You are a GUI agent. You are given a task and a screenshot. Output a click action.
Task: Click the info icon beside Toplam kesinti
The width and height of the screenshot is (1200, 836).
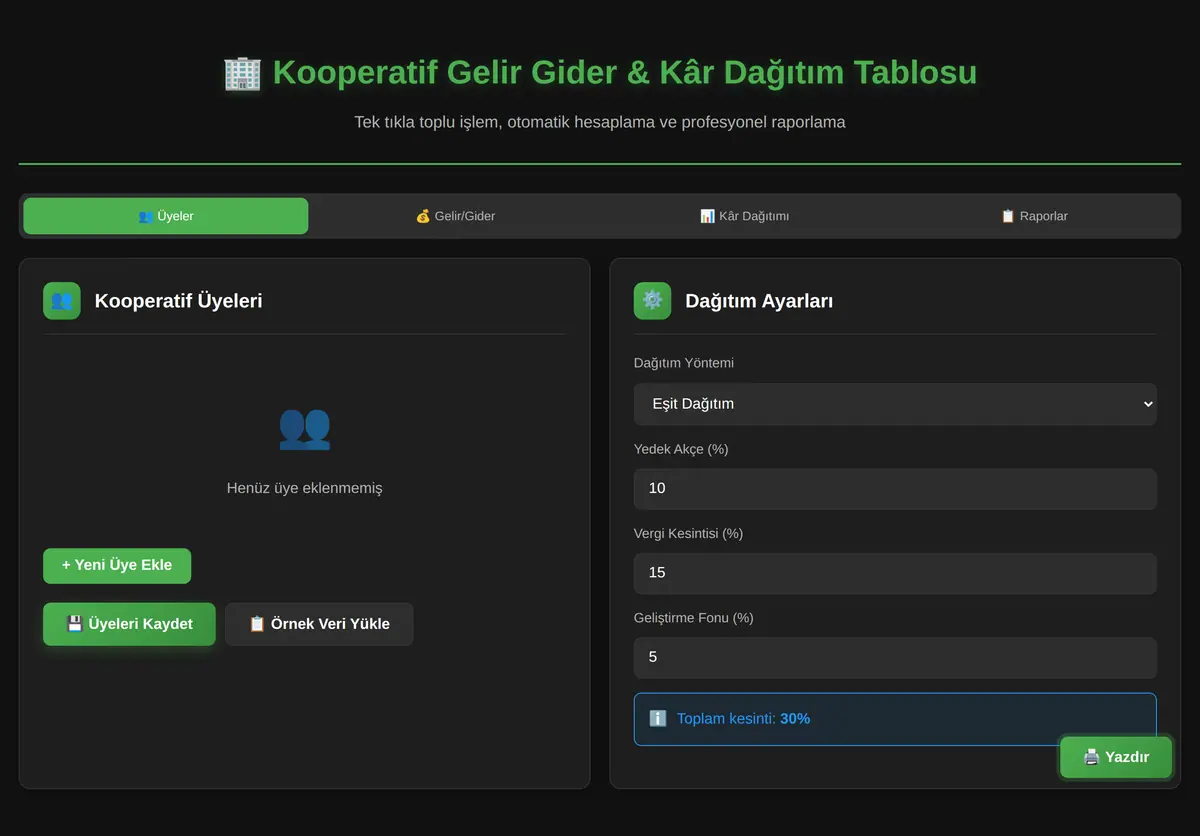tap(658, 718)
